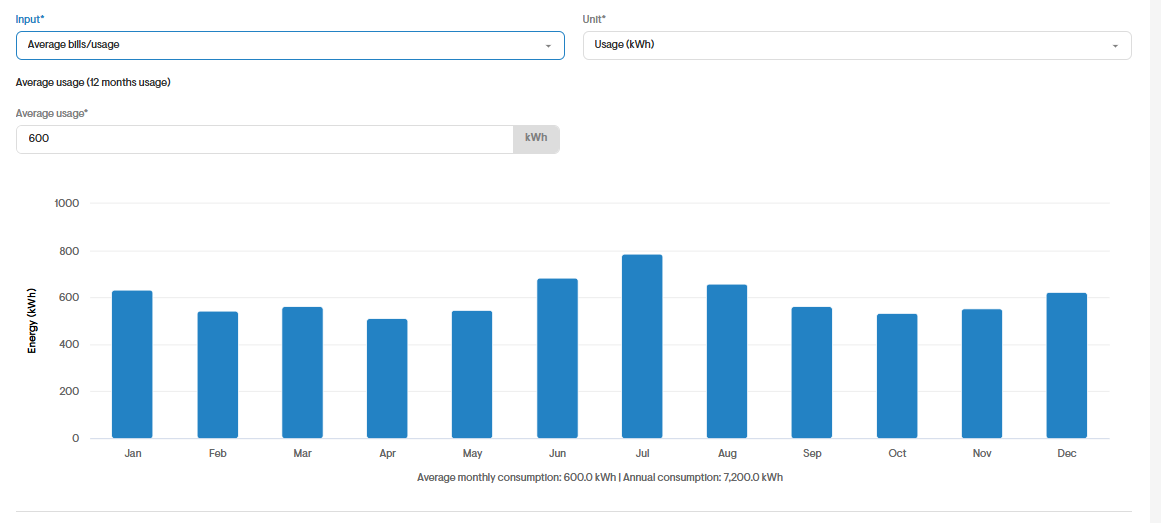Viewport: 1161px width, 523px height.
Task: Click the 200 y-axis label
Action: click(70, 392)
